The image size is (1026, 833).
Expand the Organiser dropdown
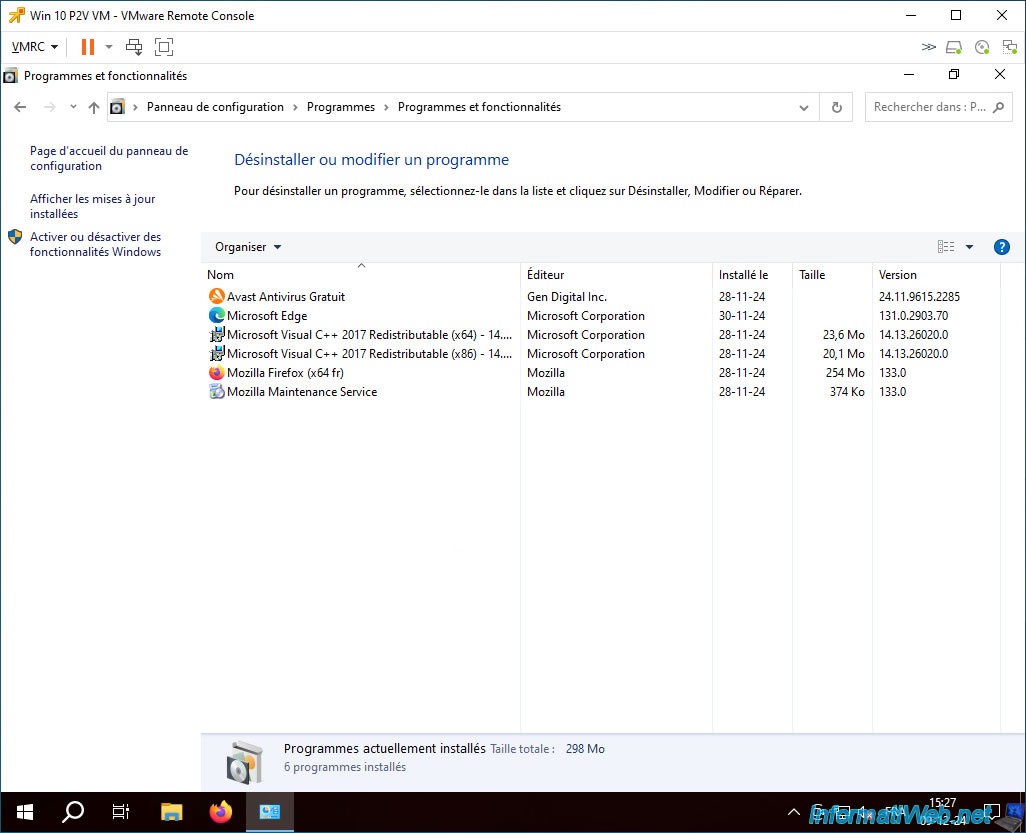(248, 247)
